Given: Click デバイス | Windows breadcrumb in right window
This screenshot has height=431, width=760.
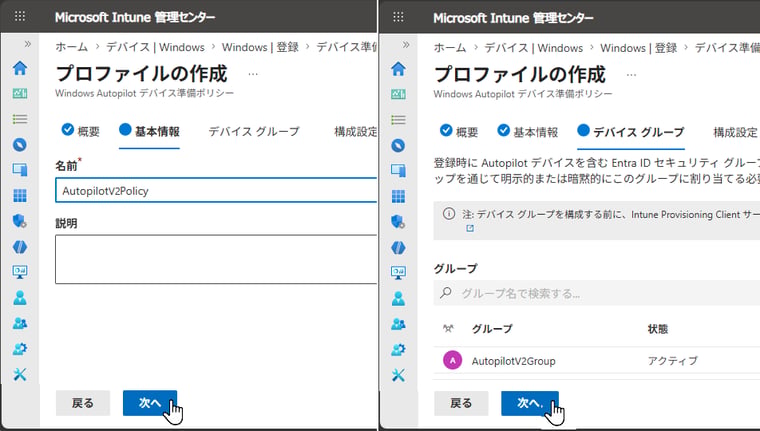Looking at the screenshot, I should [x=534, y=48].
